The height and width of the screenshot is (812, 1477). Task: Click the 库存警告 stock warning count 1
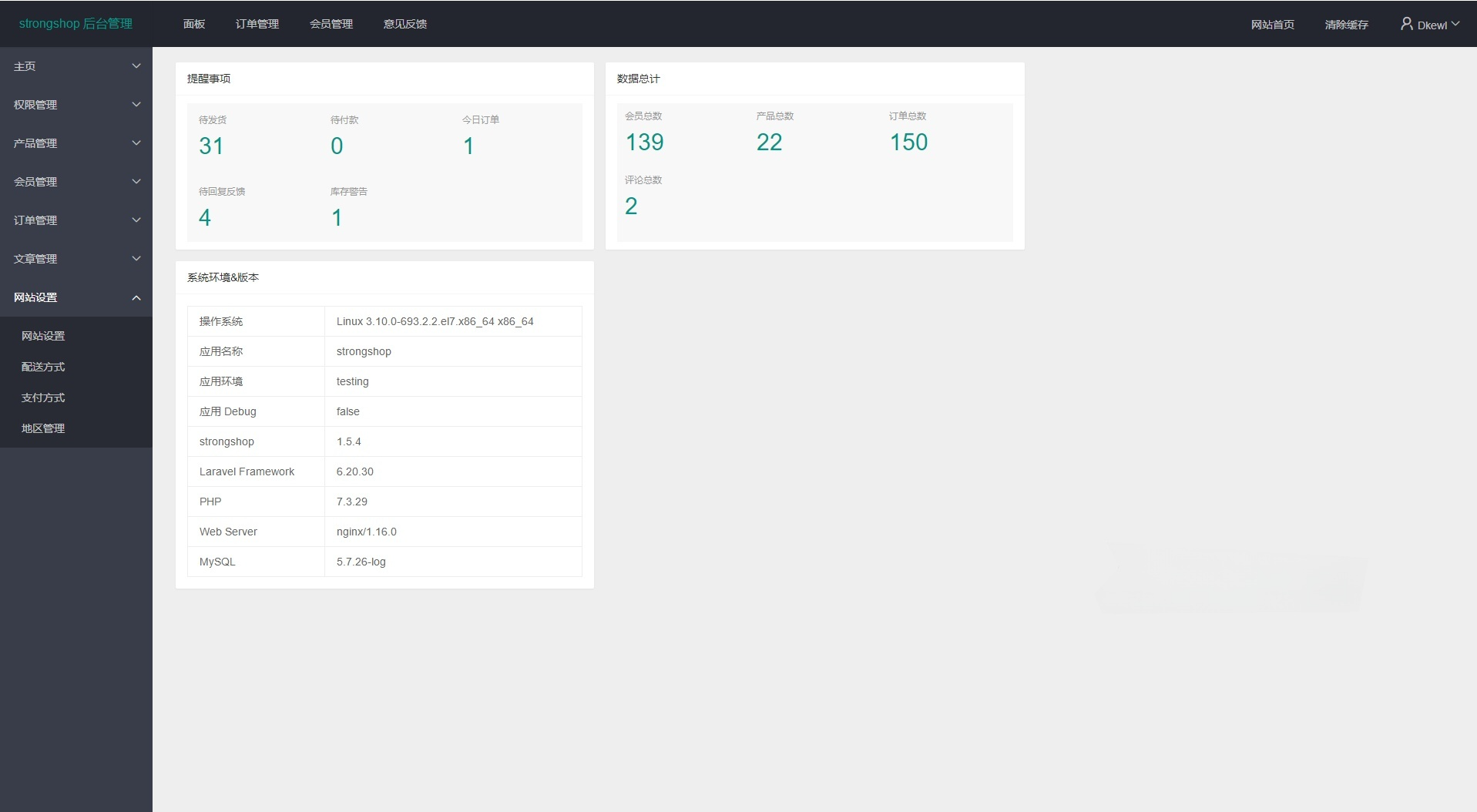point(337,216)
